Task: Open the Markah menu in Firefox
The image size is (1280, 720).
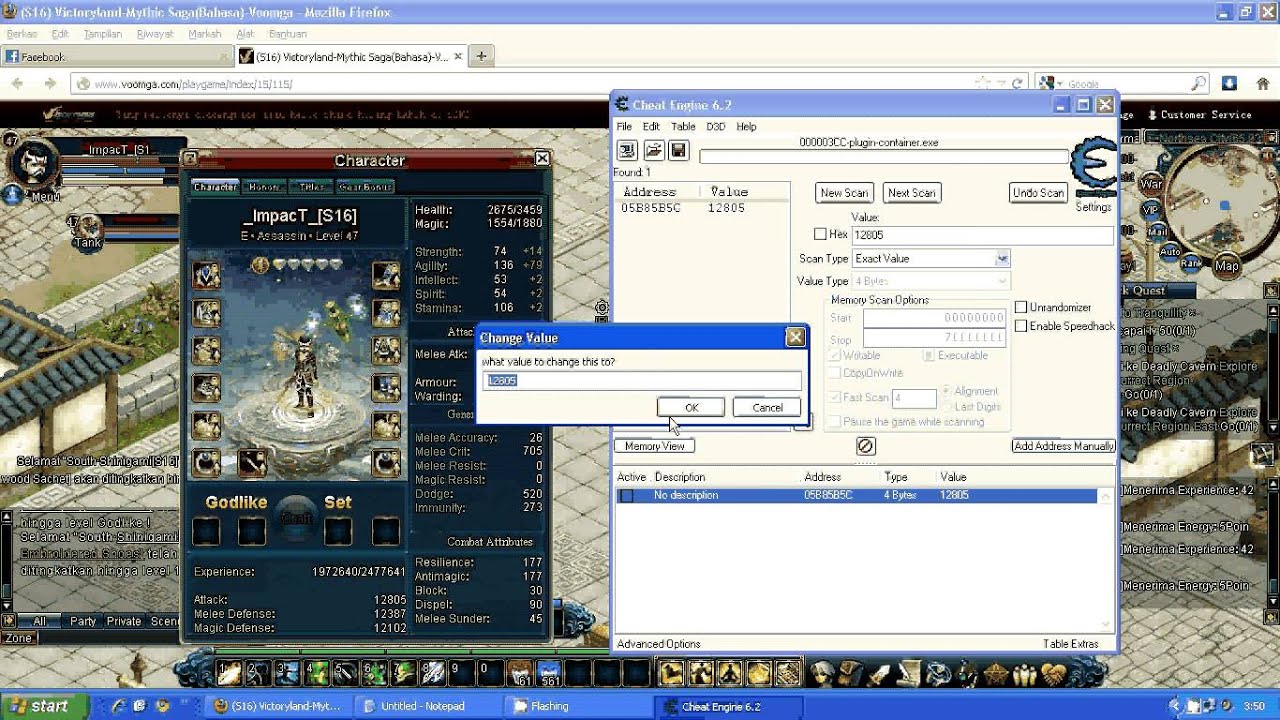Action: point(205,34)
